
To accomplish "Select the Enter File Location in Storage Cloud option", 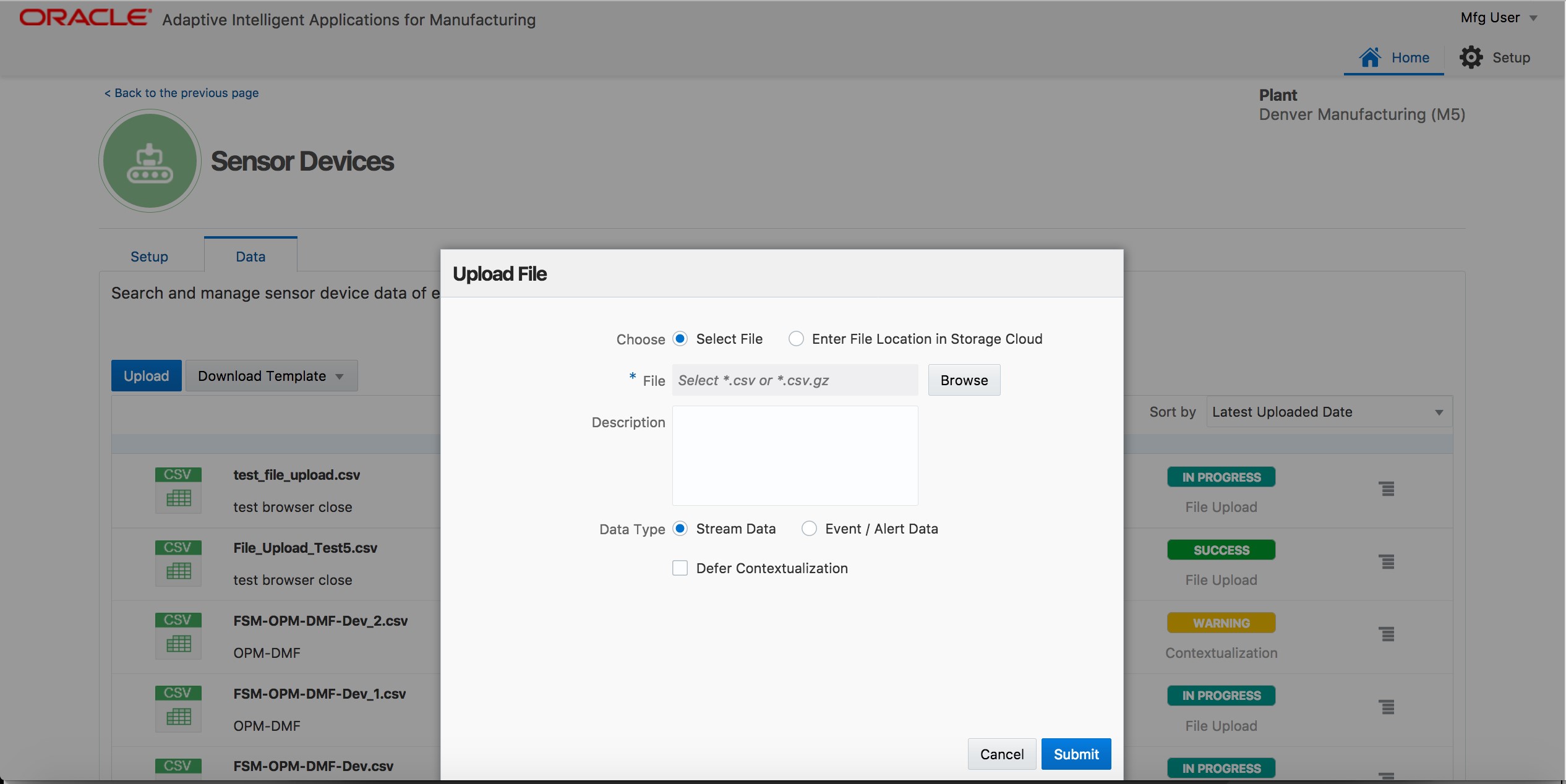I will [x=796, y=339].
